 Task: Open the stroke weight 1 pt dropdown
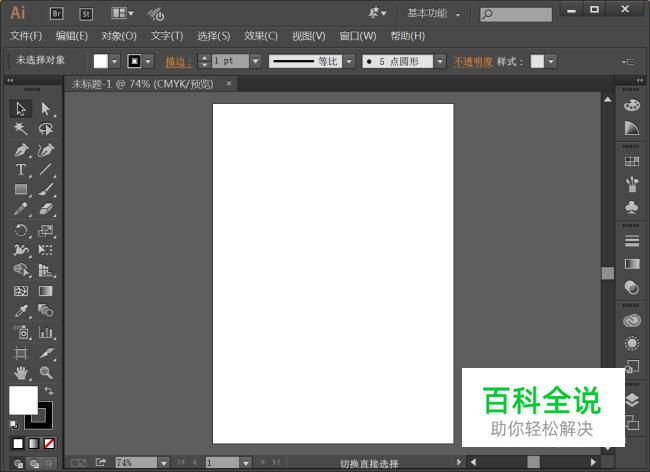(x=255, y=61)
